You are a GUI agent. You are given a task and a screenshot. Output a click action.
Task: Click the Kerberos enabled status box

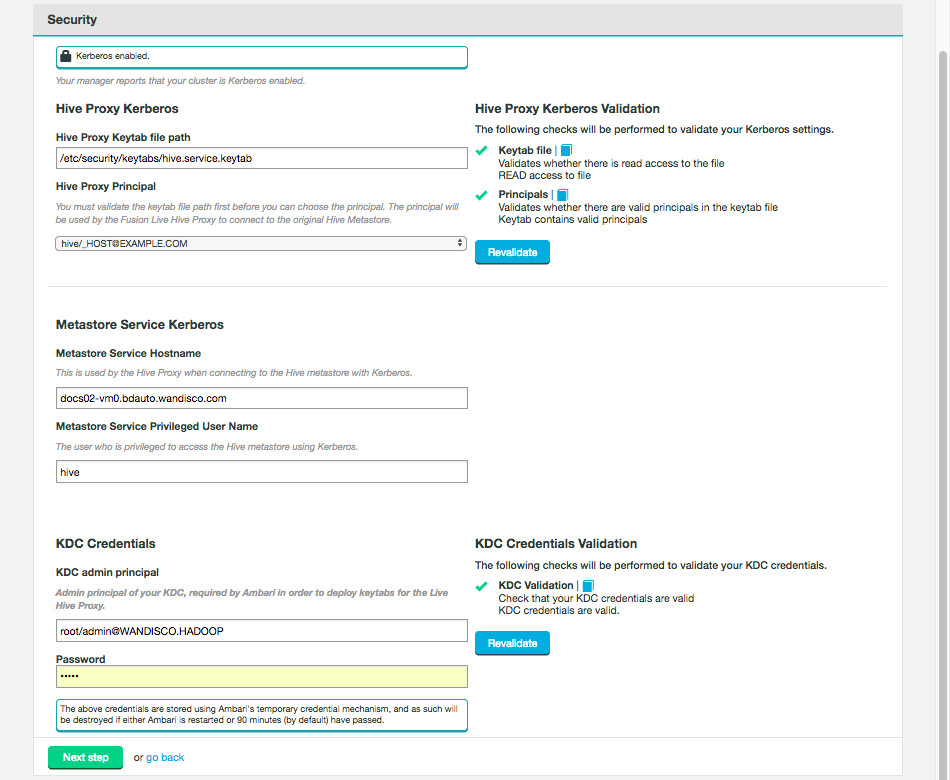(x=262, y=57)
